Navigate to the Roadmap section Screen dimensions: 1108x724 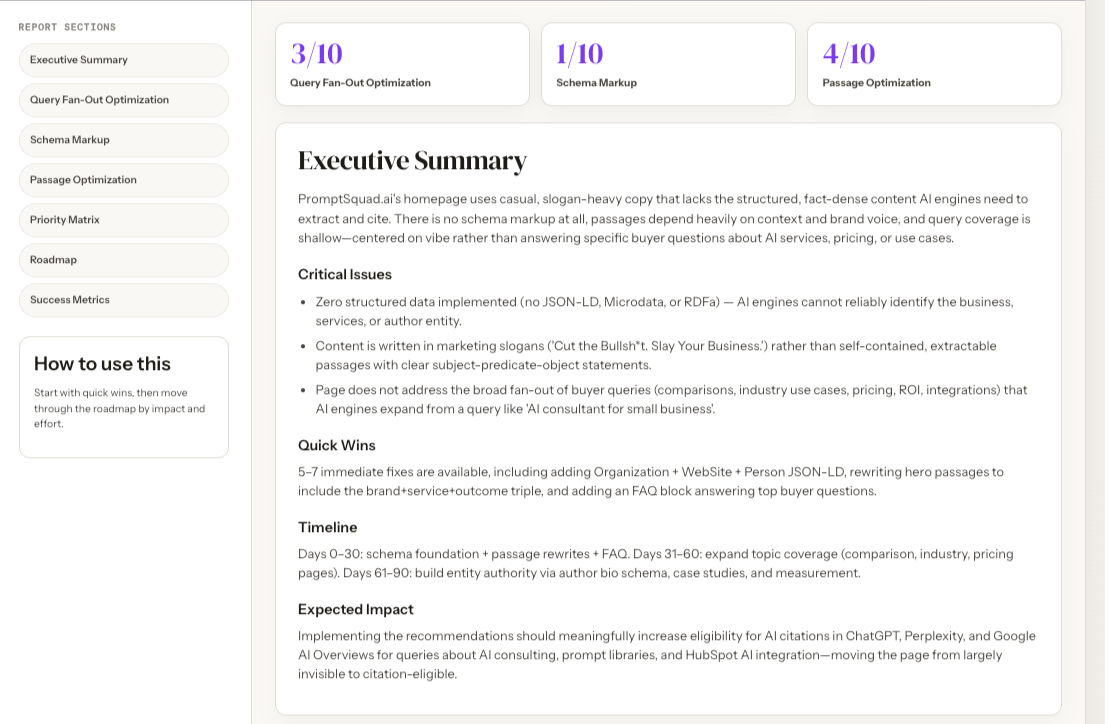tap(124, 260)
